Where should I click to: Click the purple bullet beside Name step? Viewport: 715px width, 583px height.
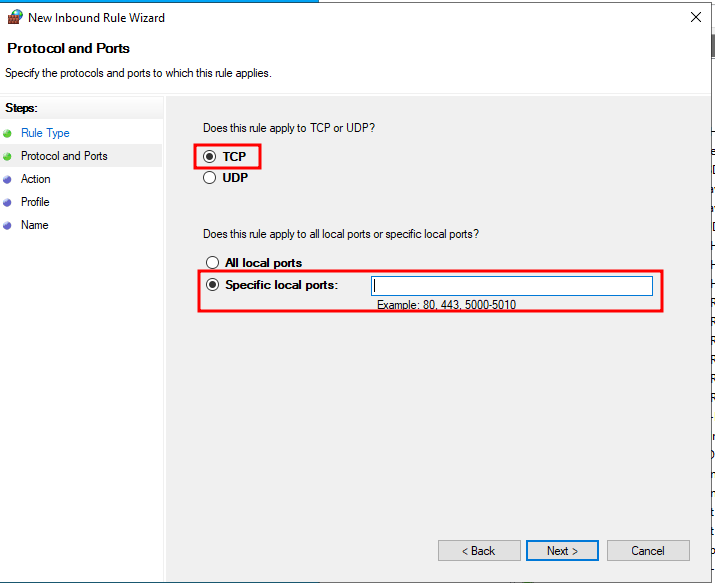(7, 226)
